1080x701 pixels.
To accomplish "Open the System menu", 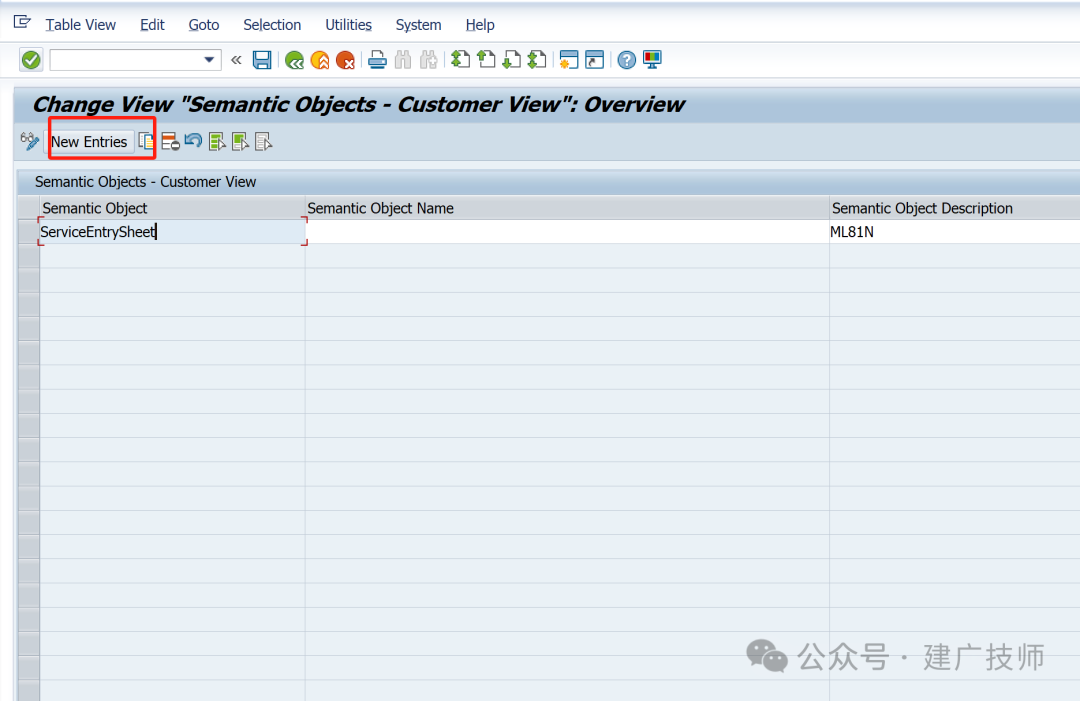I will pos(418,25).
